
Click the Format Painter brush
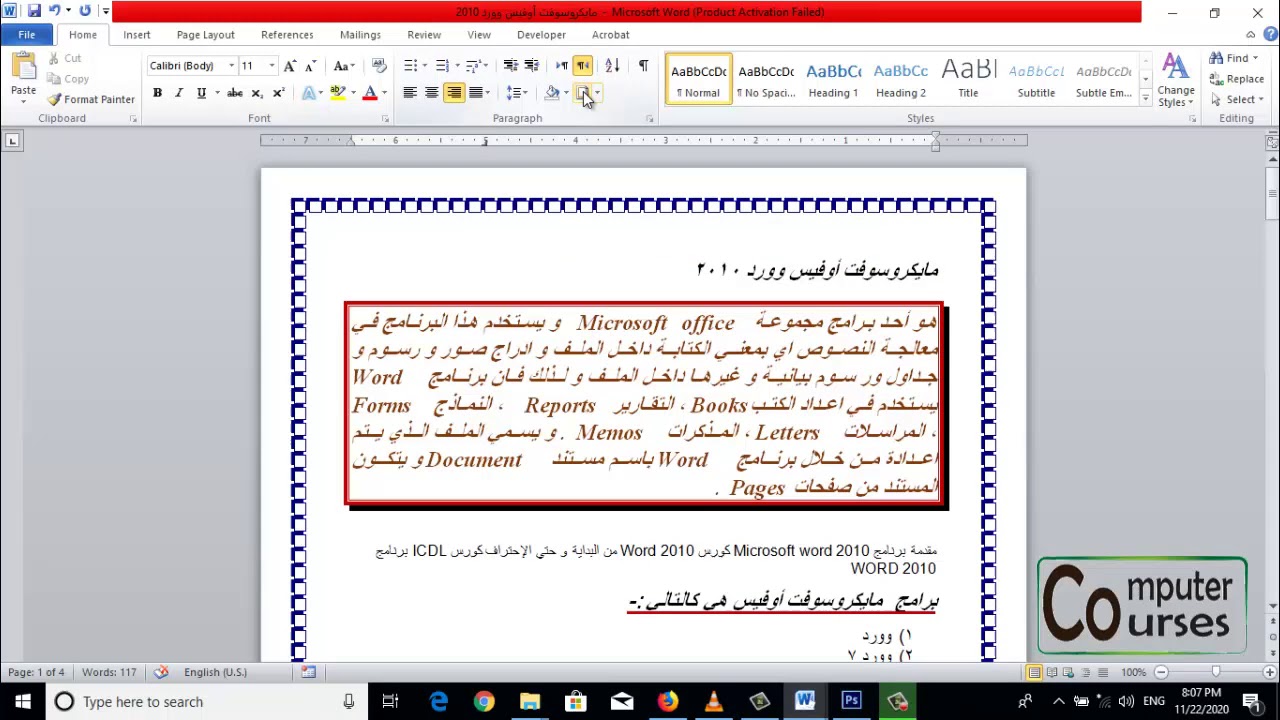point(54,100)
